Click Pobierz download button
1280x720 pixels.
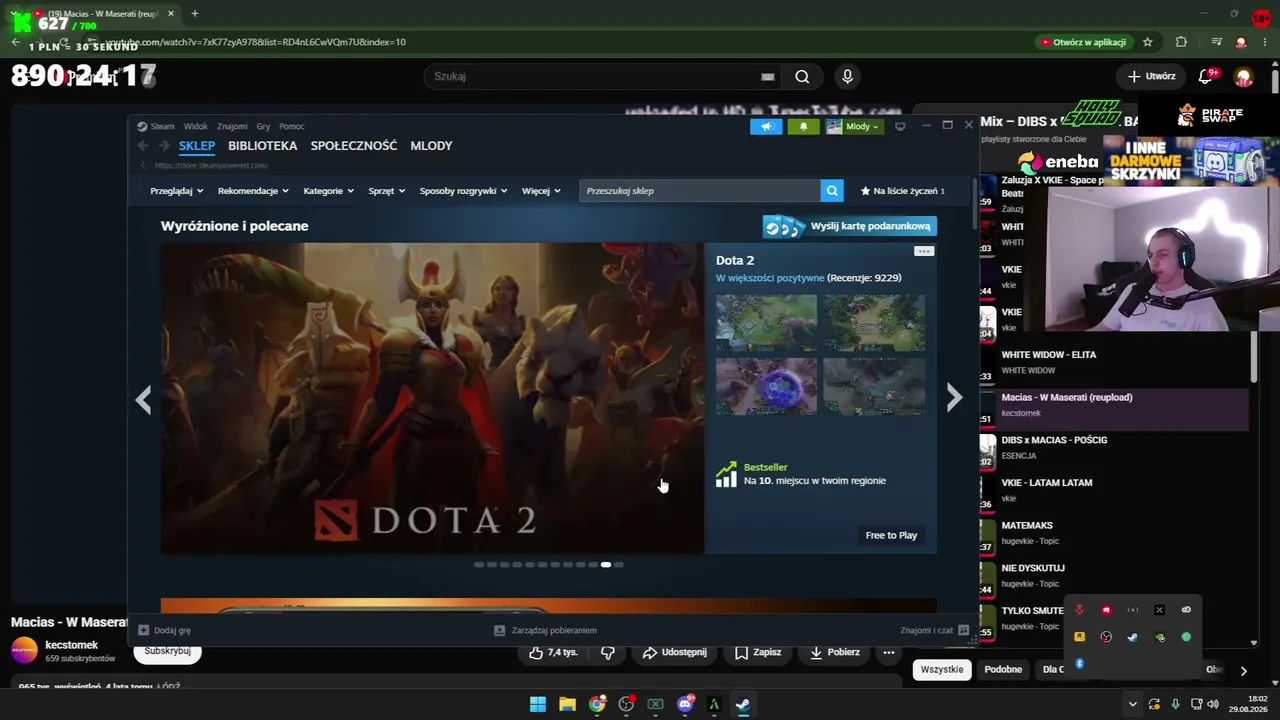834,652
